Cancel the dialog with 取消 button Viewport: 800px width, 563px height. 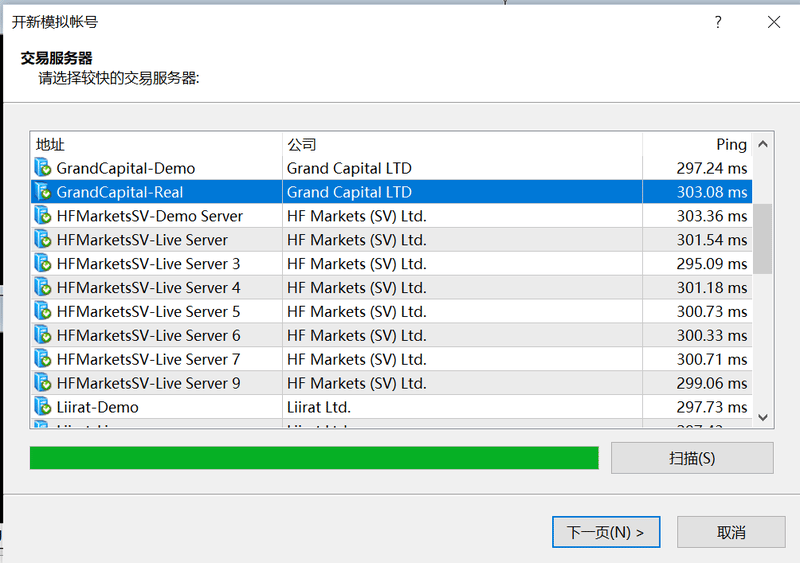[731, 532]
